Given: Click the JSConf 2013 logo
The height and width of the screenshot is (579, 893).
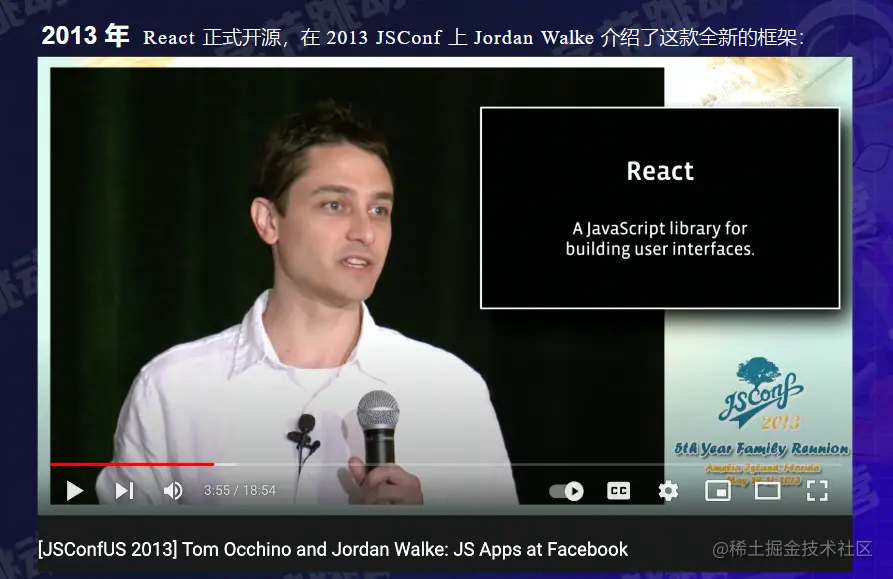Looking at the screenshot, I should pos(761,394).
